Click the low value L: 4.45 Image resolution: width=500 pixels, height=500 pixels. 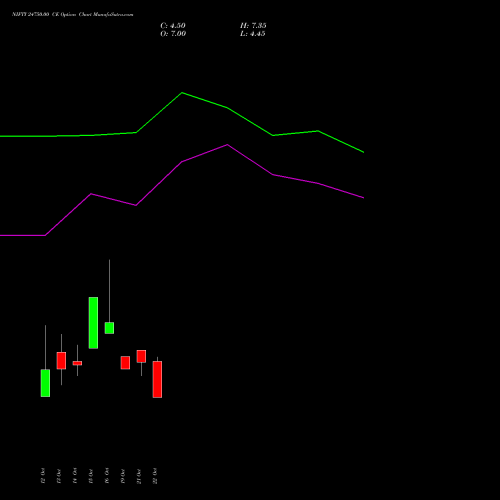click(253, 34)
